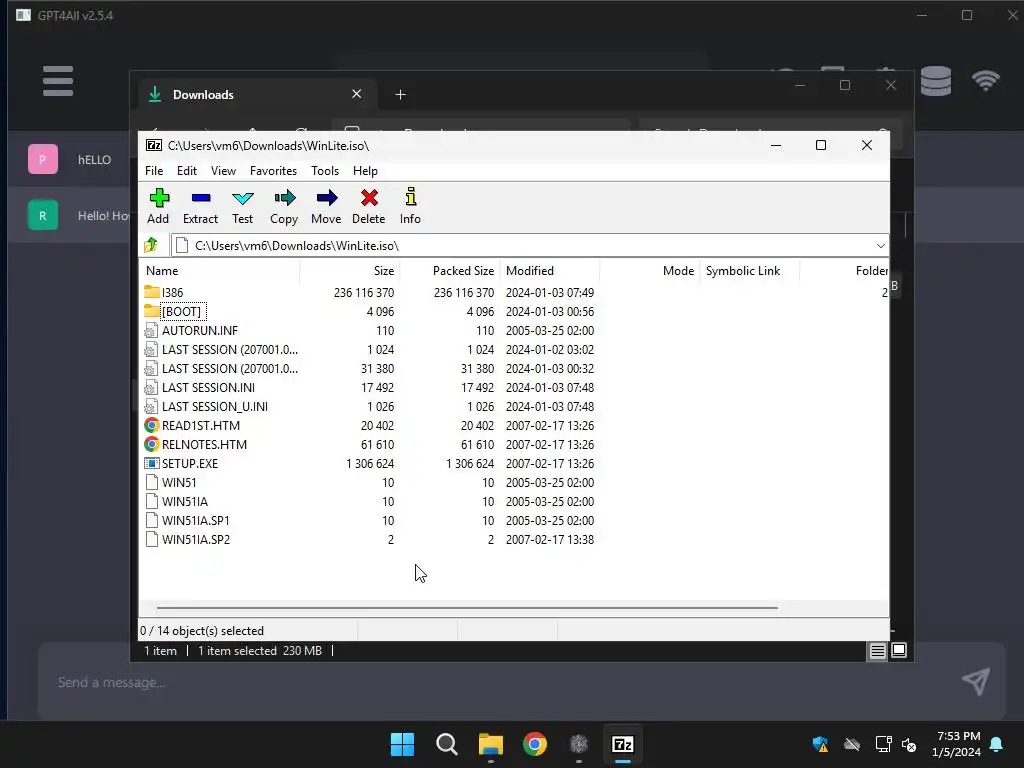Image resolution: width=1024 pixels, height=768 pixels.
Task: Open the Help menu
Action: (365, 170)
